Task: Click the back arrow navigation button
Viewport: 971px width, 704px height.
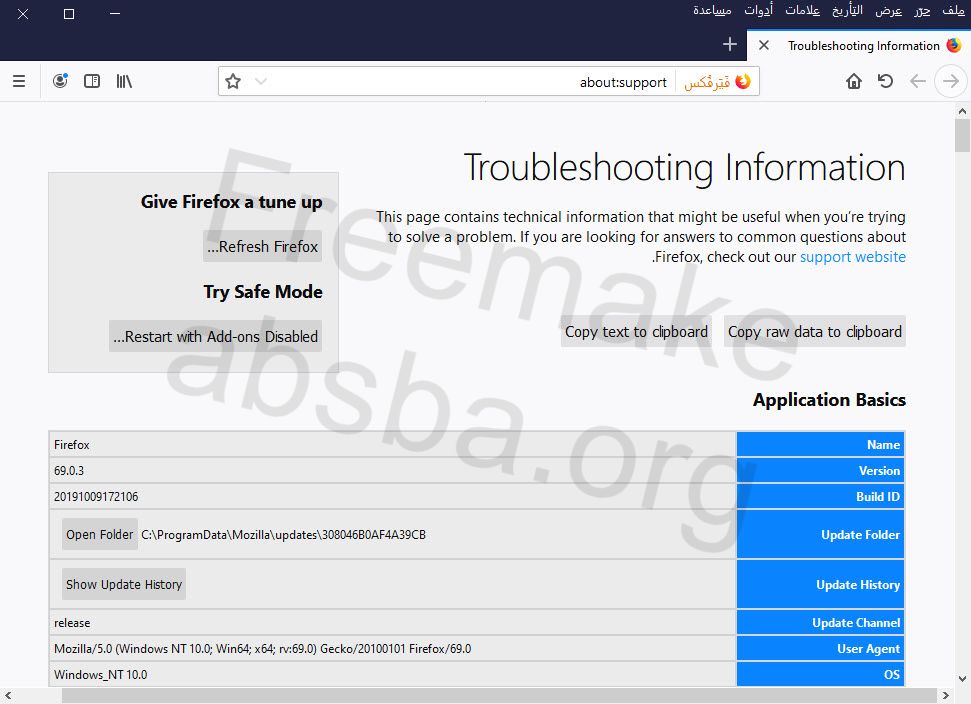Action: (918, 81)
